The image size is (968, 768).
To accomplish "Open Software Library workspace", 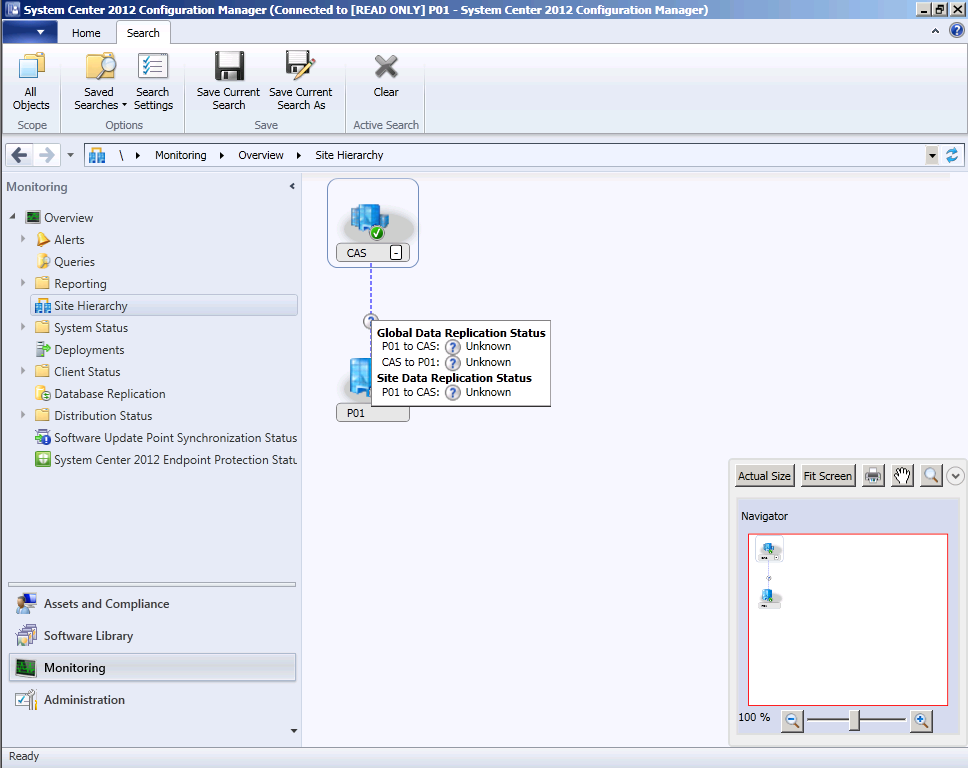I will click(152, 636).
